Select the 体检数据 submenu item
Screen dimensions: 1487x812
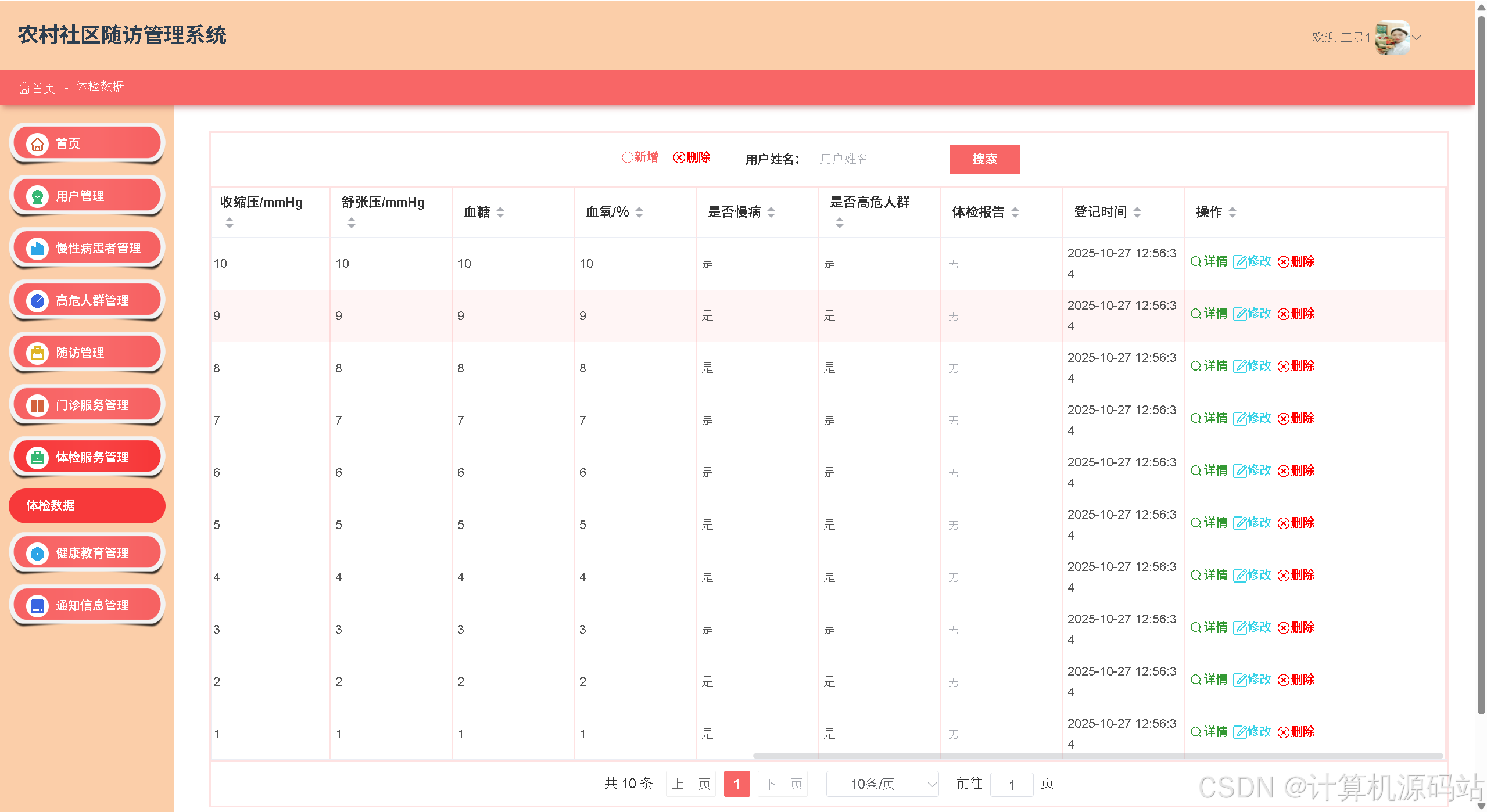click(x=87, y=505)
